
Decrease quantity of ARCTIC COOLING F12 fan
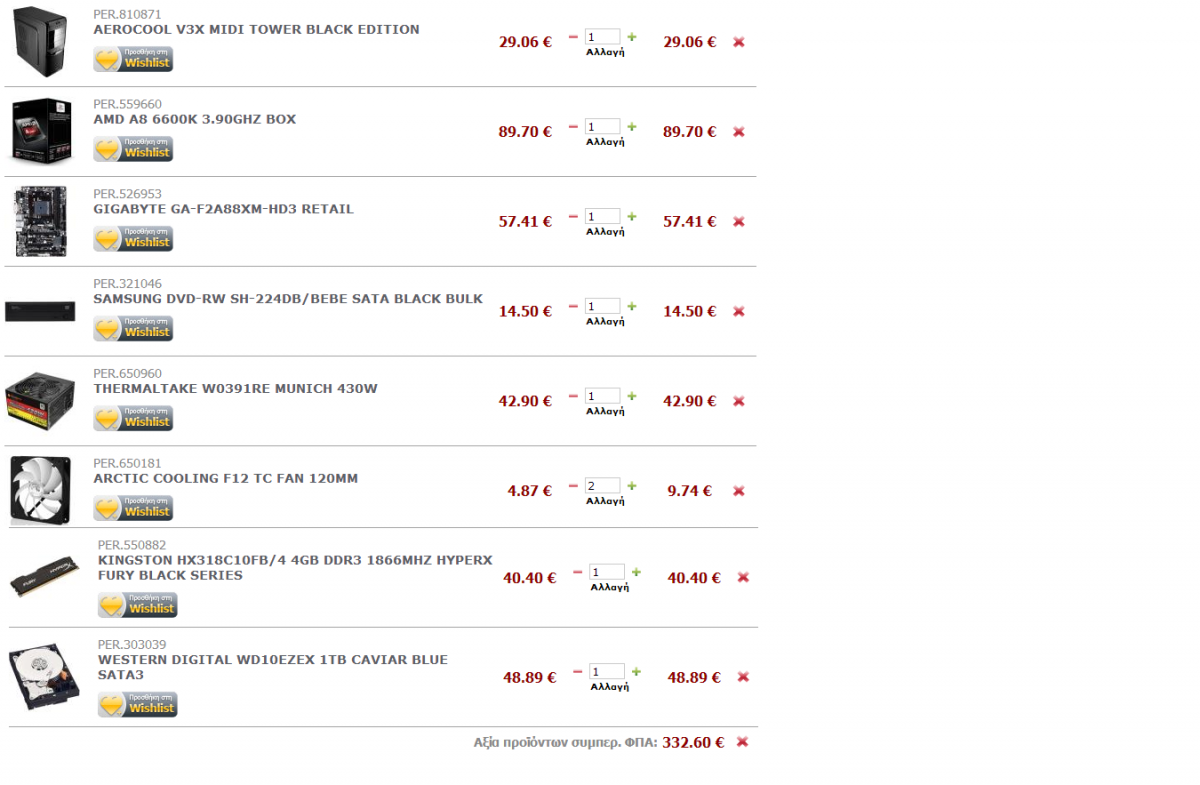point(573,486)
